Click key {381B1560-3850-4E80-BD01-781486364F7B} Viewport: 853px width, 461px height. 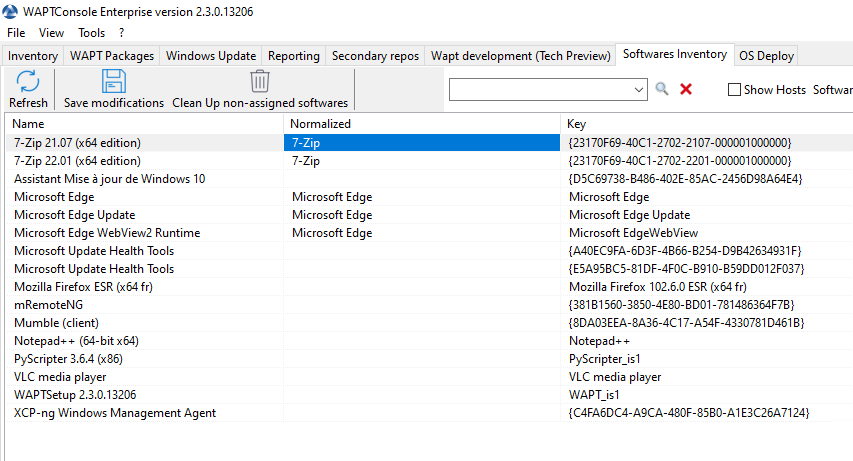682,304
